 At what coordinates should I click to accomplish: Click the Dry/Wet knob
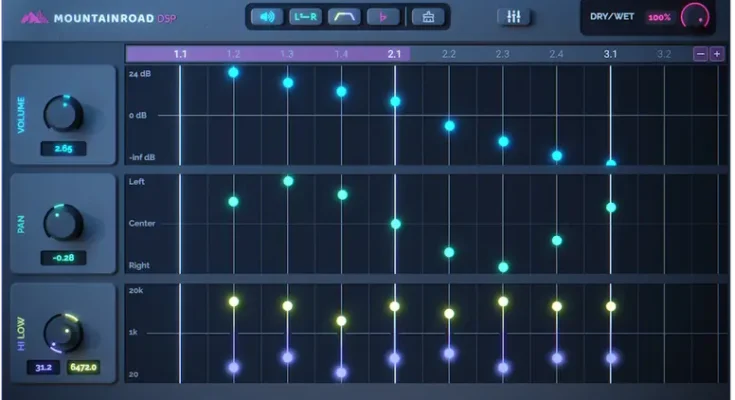(x=694, y=17)
